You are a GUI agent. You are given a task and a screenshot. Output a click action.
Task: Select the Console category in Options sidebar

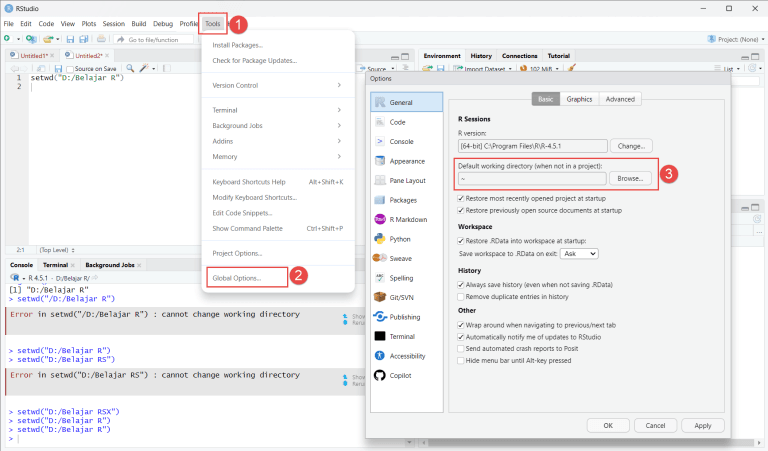[x=407, y=142]
